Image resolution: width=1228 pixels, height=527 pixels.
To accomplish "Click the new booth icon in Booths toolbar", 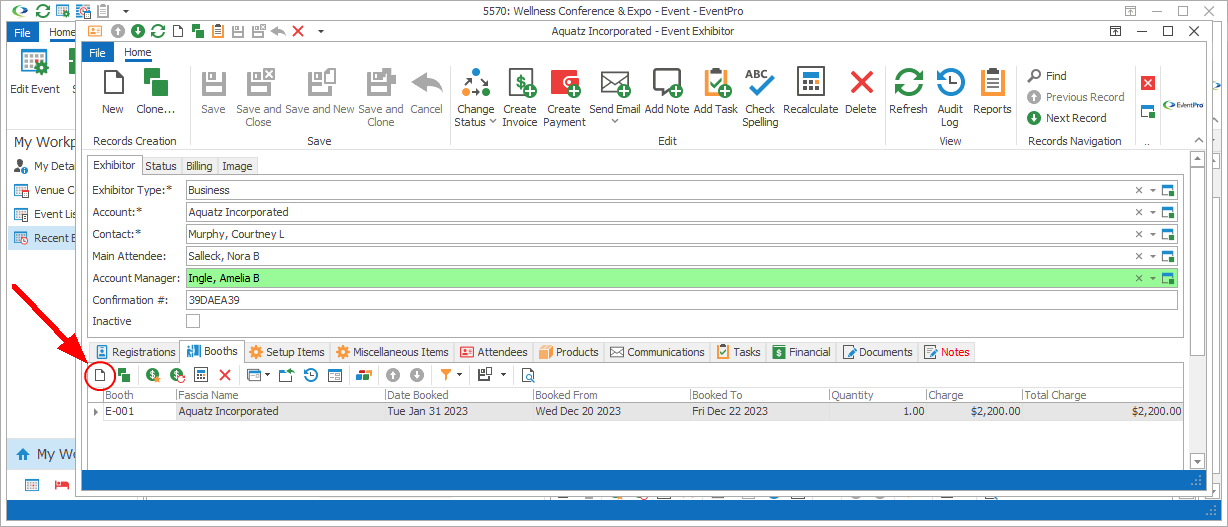I will point(99,375).
